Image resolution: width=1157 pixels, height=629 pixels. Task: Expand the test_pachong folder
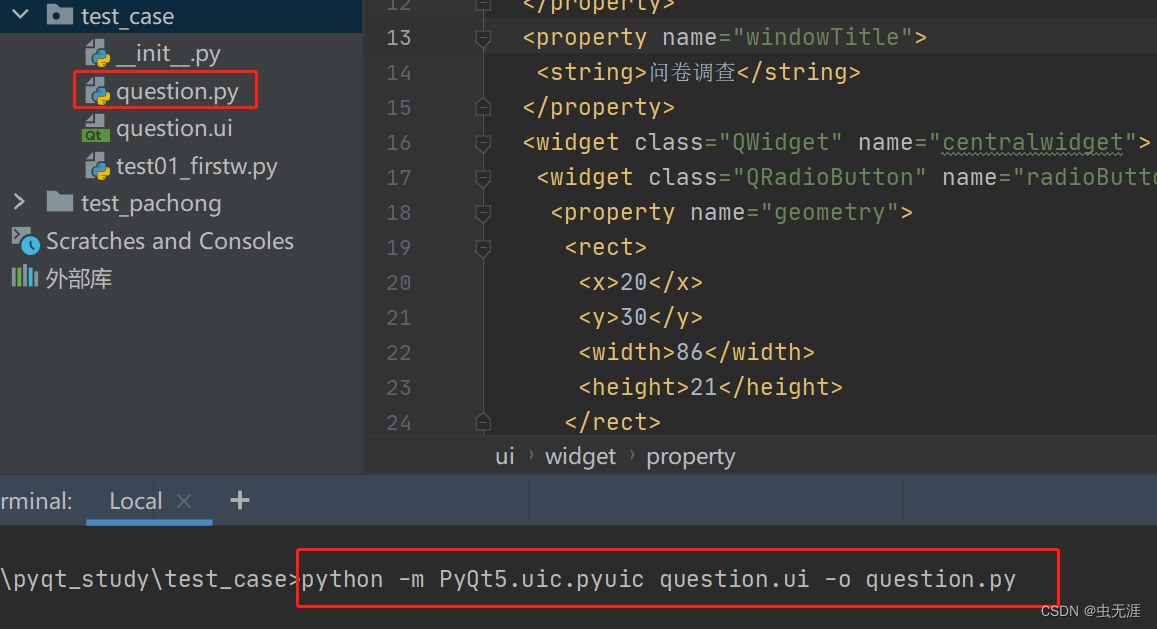[20, 202]
